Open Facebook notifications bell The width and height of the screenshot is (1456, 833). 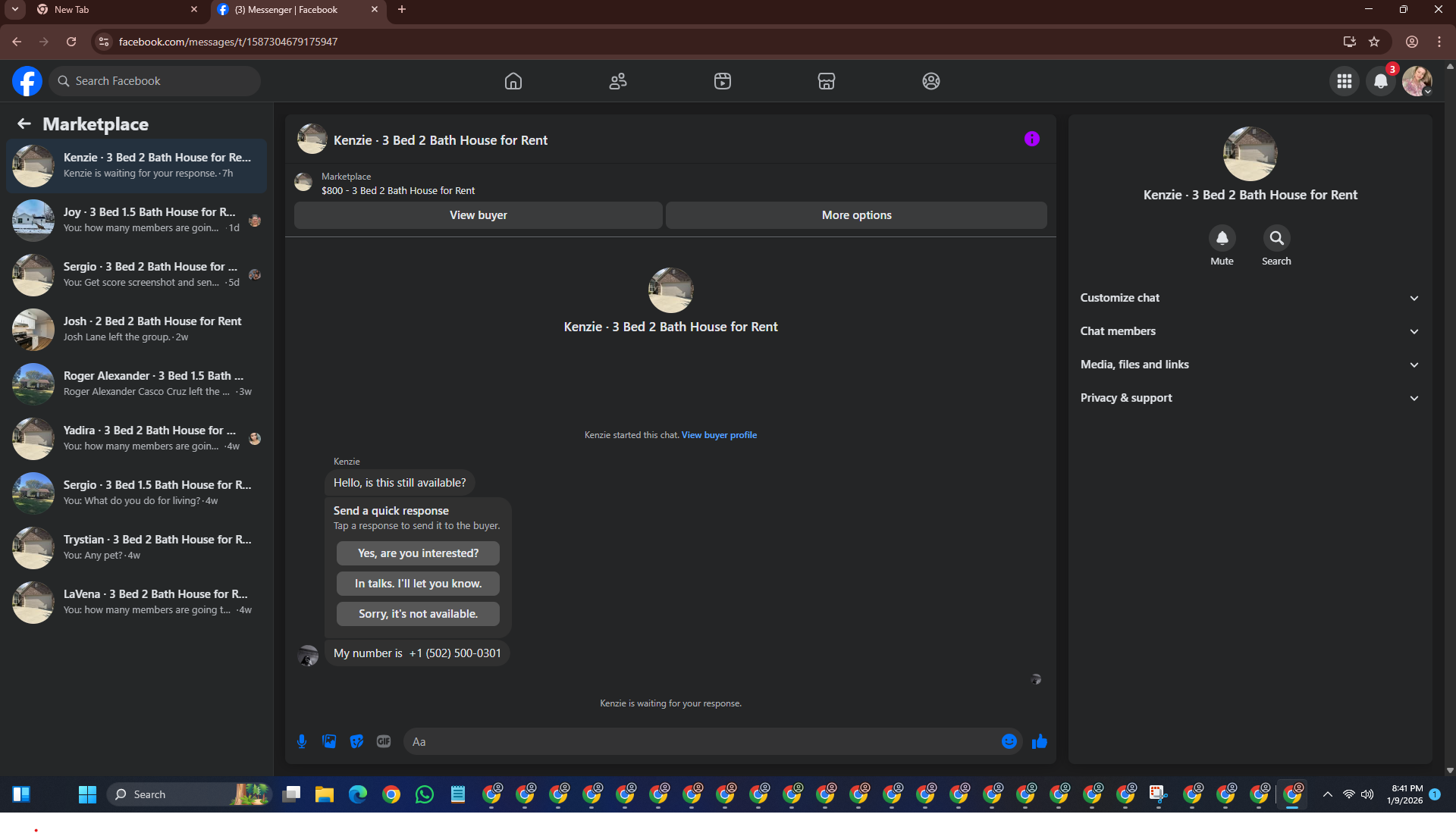[x=1381, y=81]
